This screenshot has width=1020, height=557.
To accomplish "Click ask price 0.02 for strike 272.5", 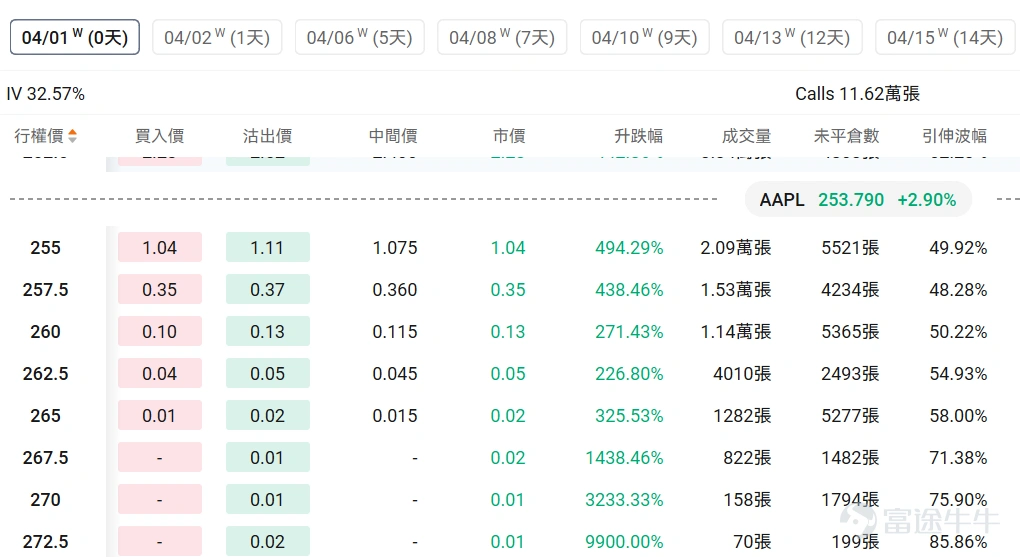I will pyautogui.click(x=268, y=541).
